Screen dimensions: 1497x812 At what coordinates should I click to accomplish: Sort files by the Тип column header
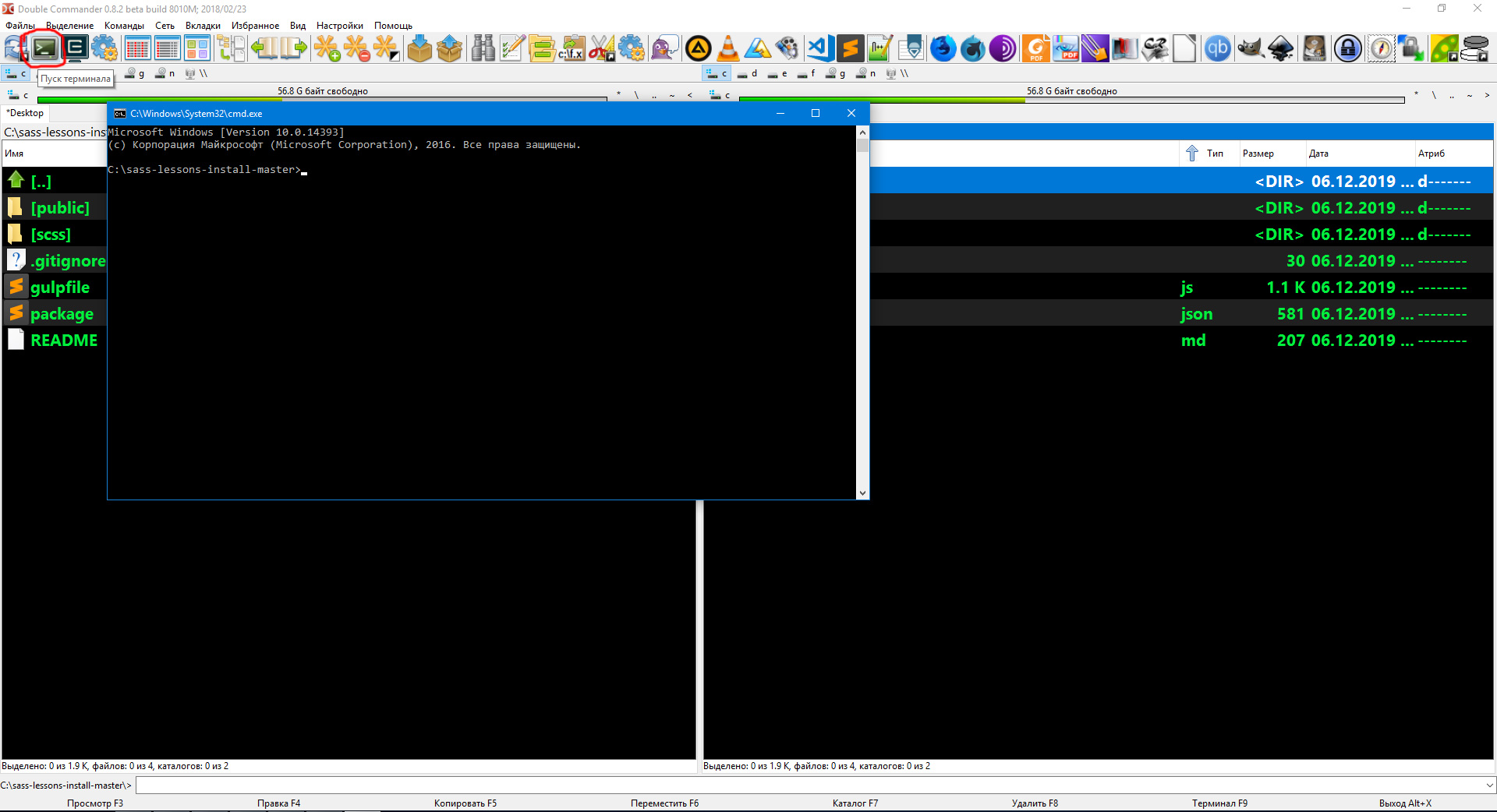click(x=1214, y=154)
